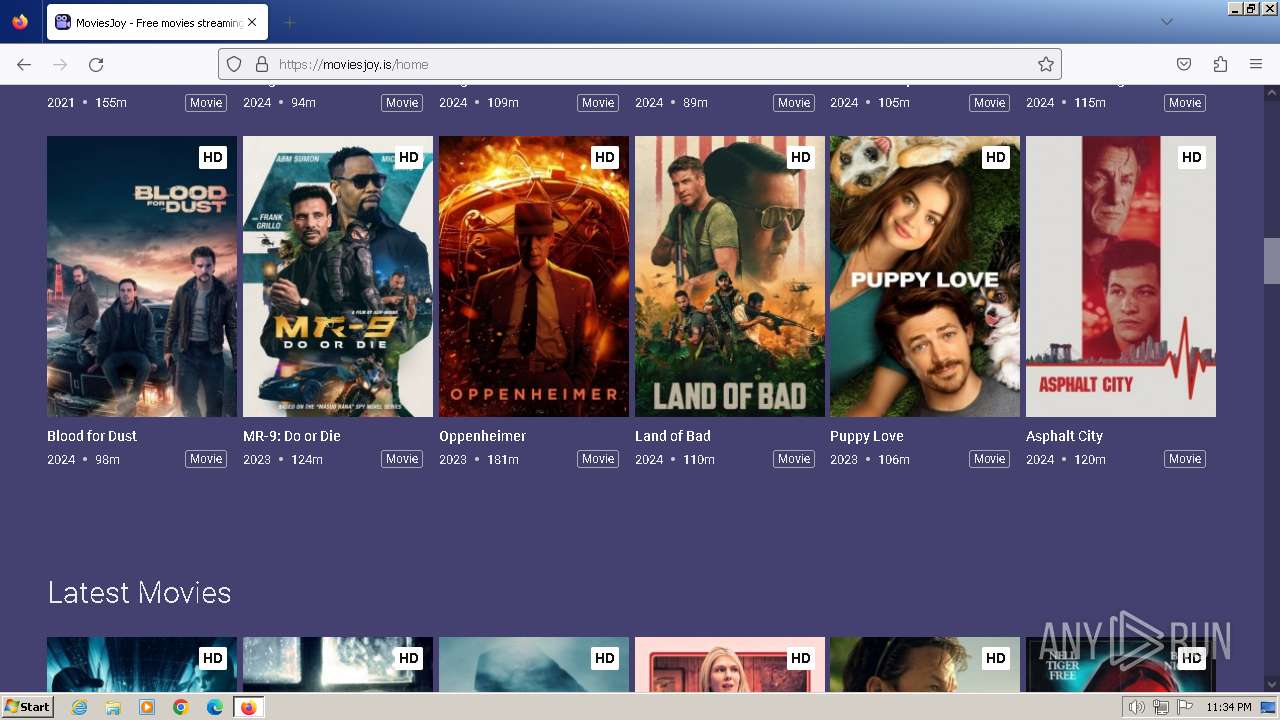Open volume speaker tray icon

coord(1136,707)
